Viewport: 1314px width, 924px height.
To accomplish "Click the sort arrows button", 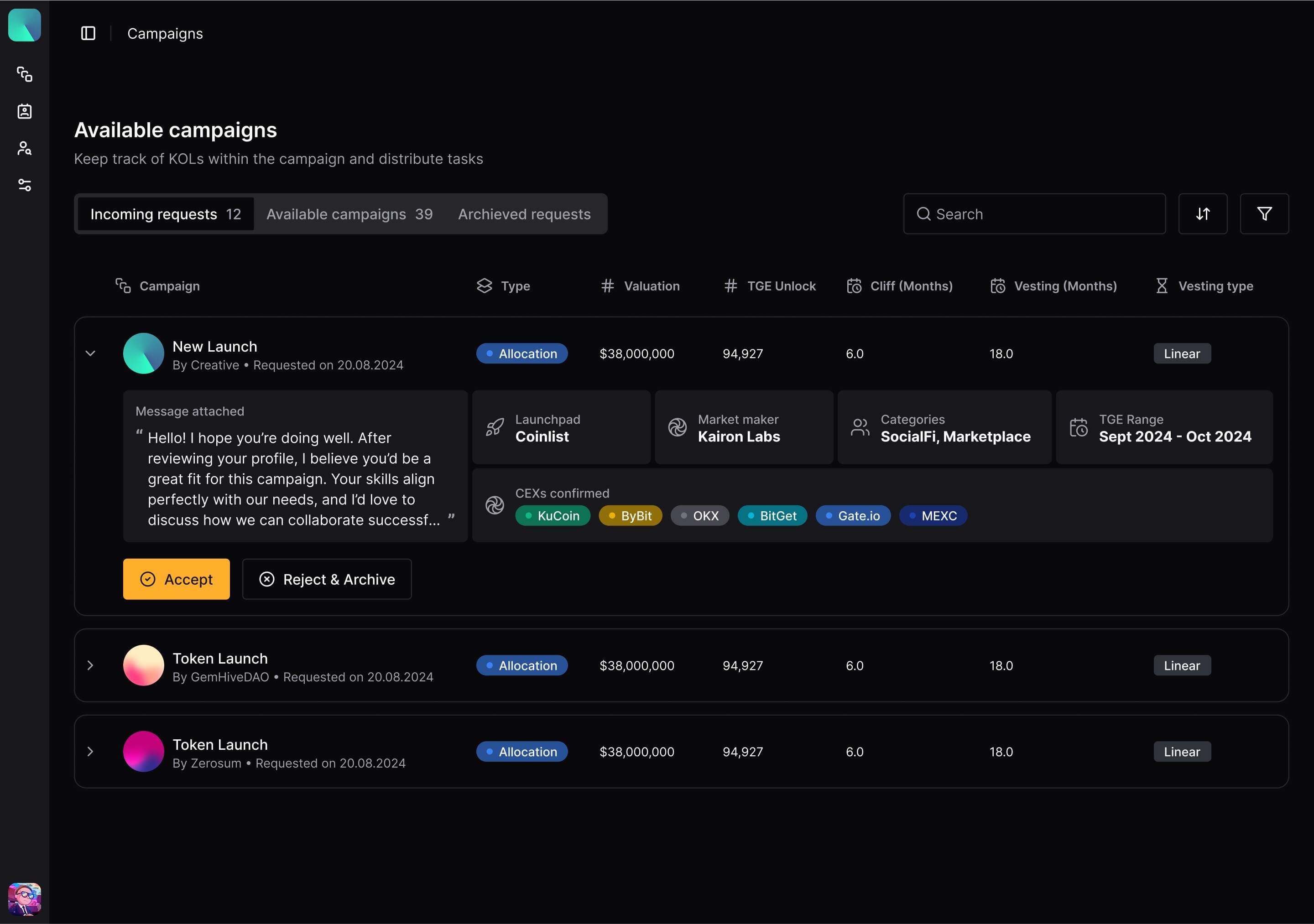I will click(1202, 213).
